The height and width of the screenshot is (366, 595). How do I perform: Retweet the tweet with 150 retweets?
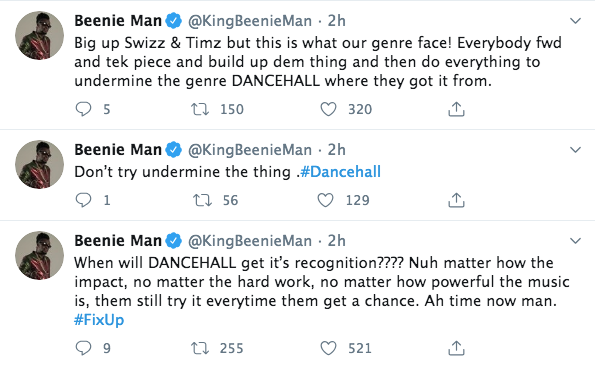pyautogui.click(x=200, y=109)
